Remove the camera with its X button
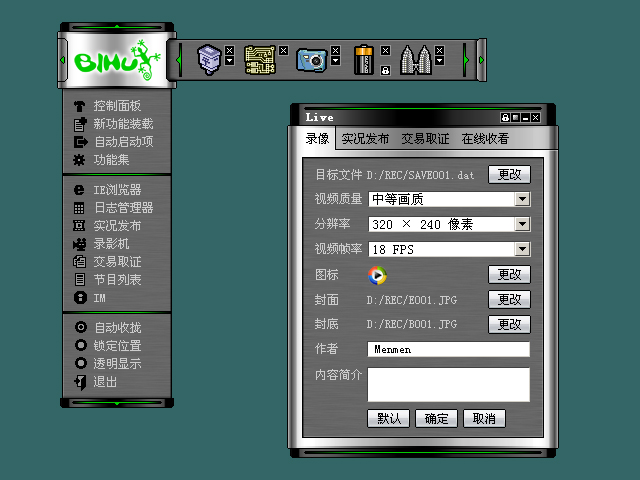This screenshot has width=640, height=480. [x=336, y=50]
